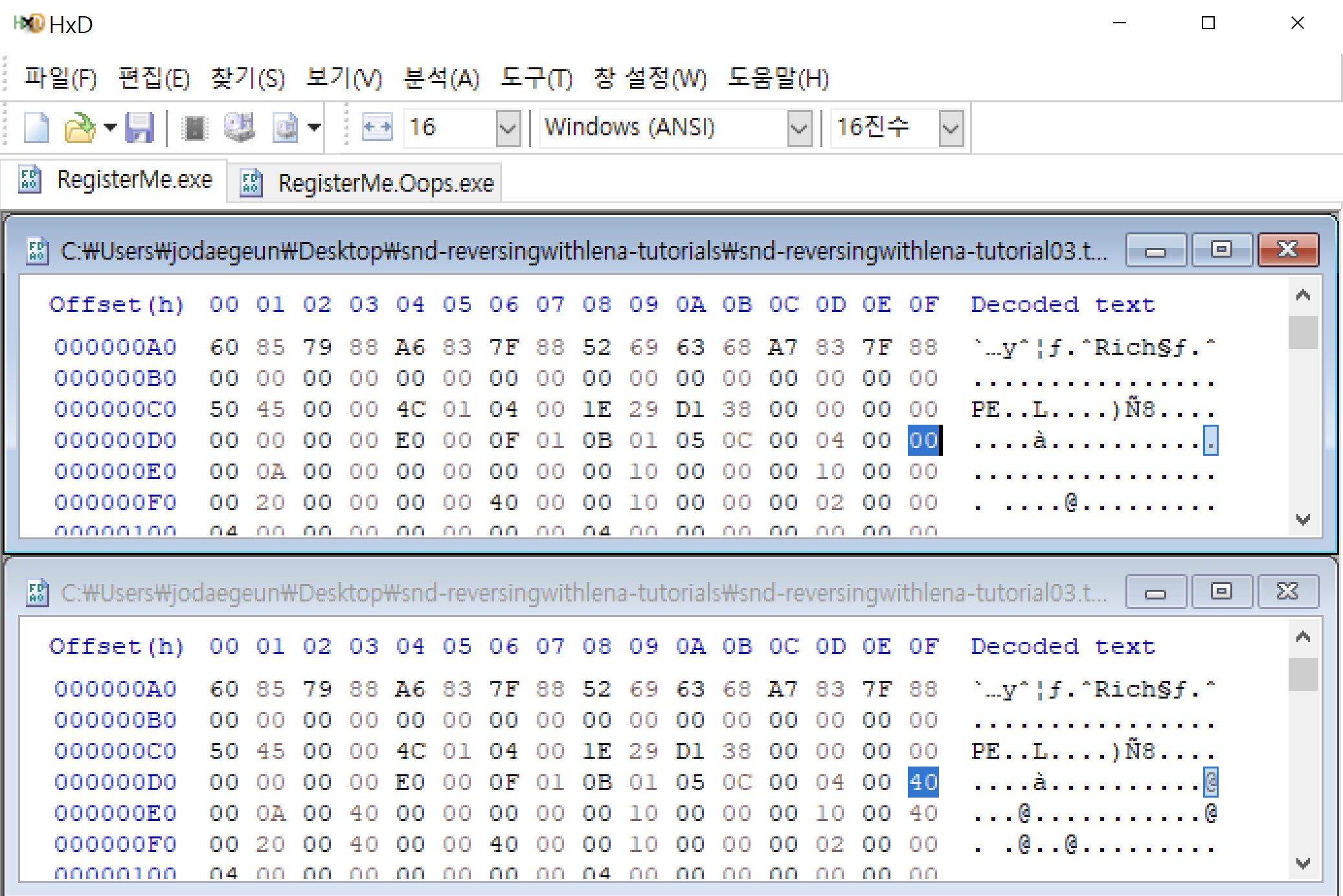Click the Open disk icon
The width and height of the screenshot is (1343, 896).
(240, 127)
